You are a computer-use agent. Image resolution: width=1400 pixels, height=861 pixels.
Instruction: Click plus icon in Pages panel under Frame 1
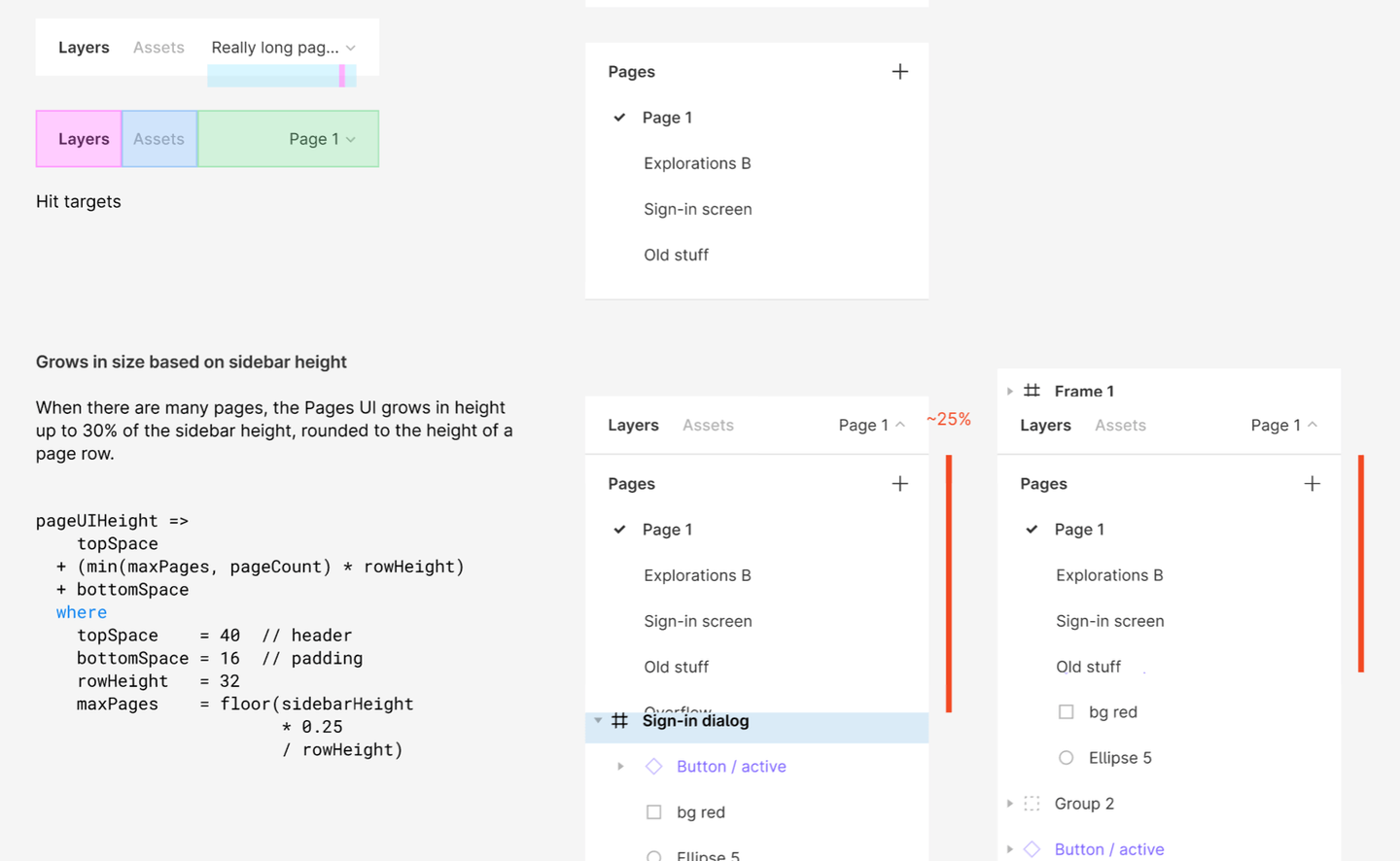pyautogui.click(x=1312, y=484)
